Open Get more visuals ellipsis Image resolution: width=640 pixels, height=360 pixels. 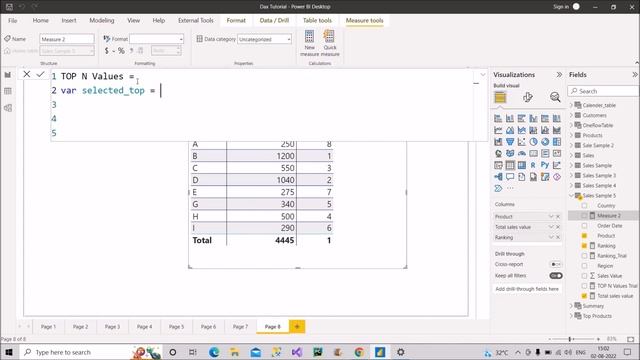click(x=510, y=189)
